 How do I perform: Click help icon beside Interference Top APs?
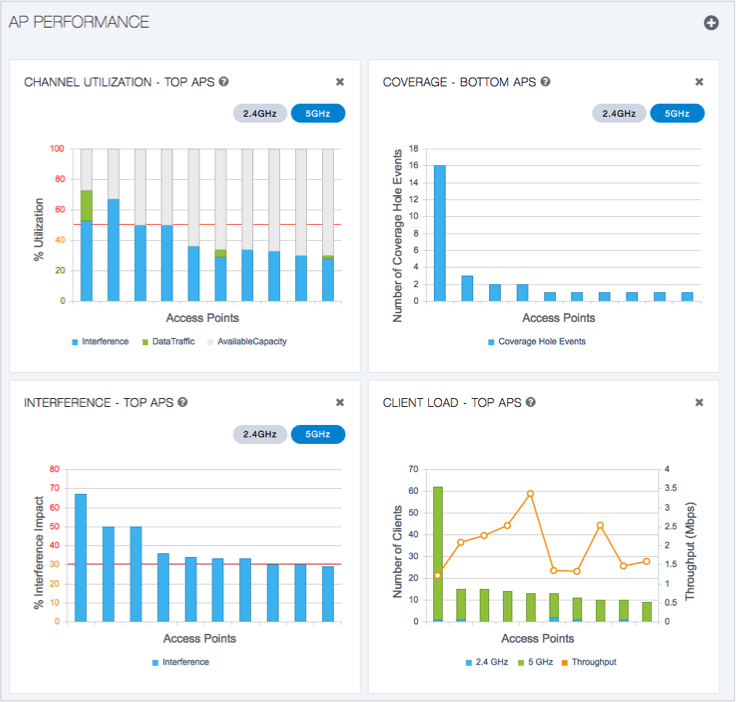pyautogui.click(x=183, y=403)
